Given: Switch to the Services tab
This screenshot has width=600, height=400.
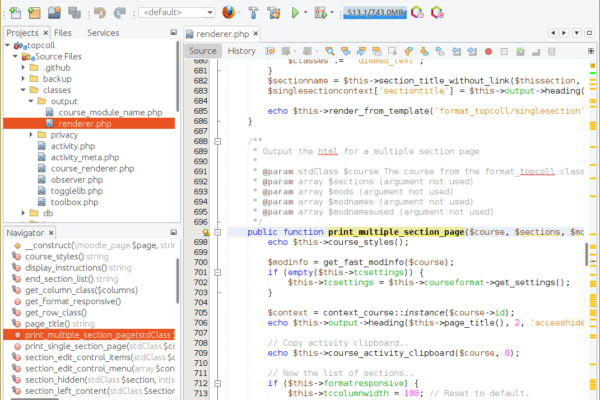Looking at the screenshot, I should tap(103, 33).
